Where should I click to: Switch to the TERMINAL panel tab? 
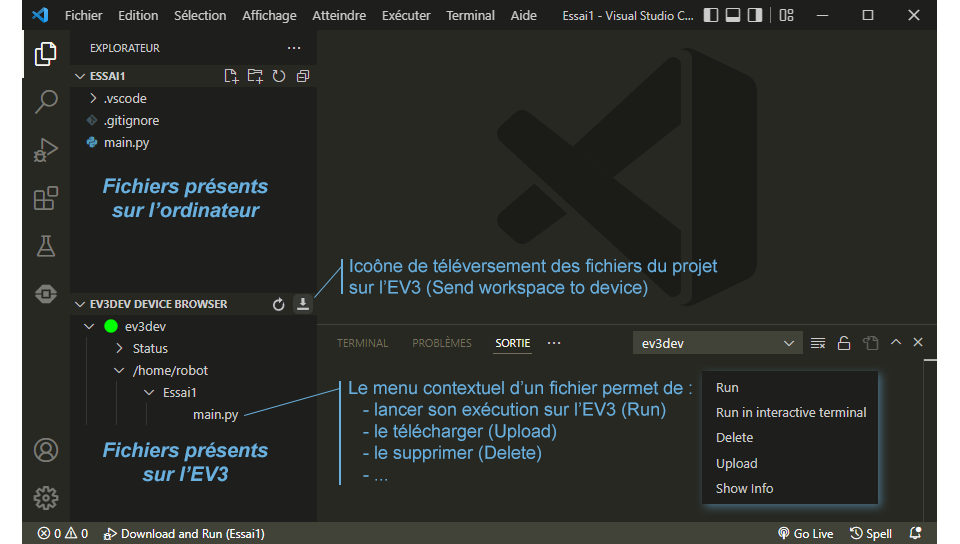click(x=362, y=343)
